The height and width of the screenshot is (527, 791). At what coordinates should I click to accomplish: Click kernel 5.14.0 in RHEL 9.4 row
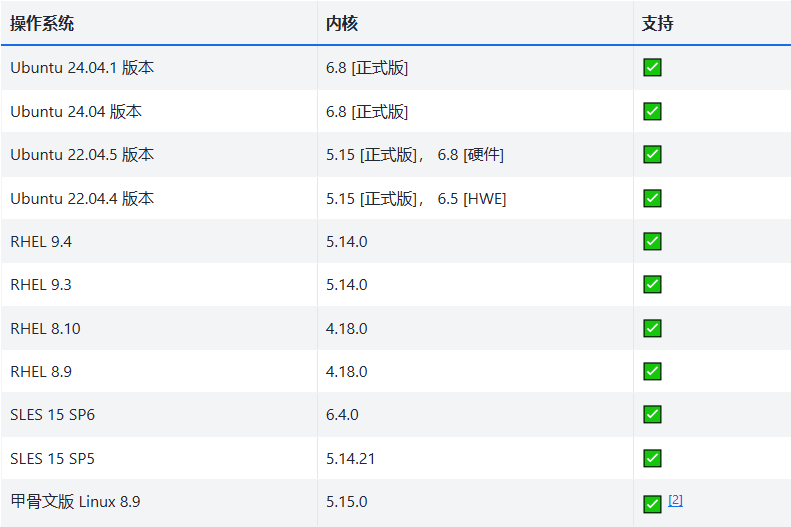347,242
